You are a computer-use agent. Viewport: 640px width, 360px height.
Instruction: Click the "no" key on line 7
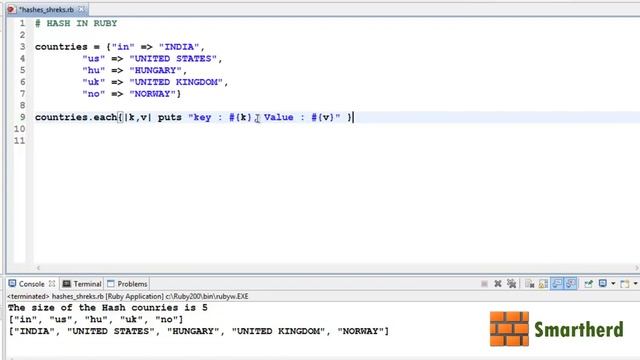point(93,94)
